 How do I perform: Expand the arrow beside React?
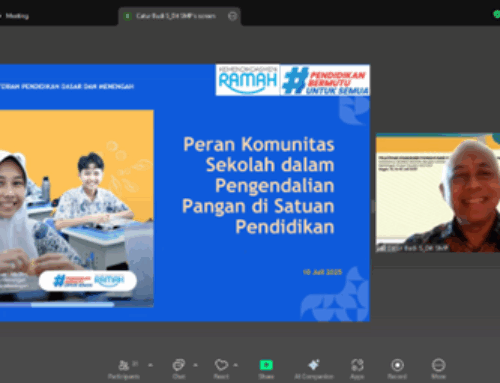(236, 365)
